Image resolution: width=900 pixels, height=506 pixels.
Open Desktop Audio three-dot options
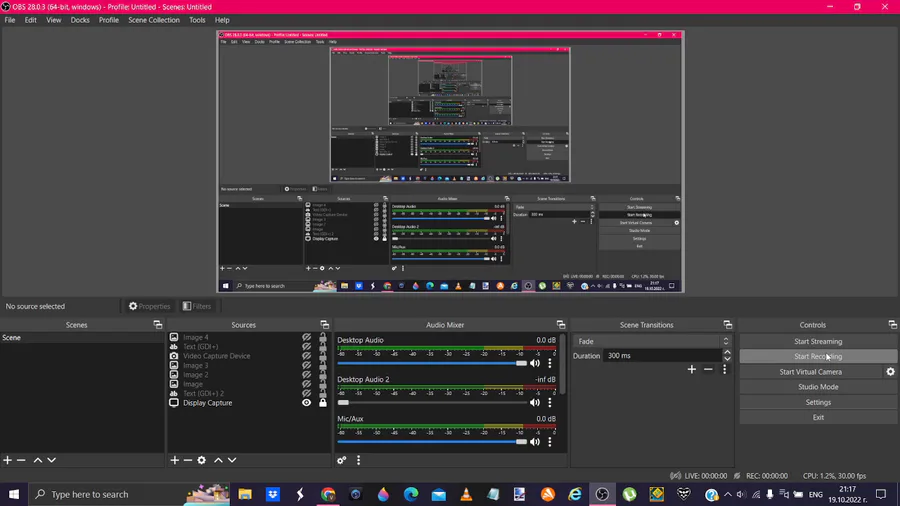coord(550,363)
